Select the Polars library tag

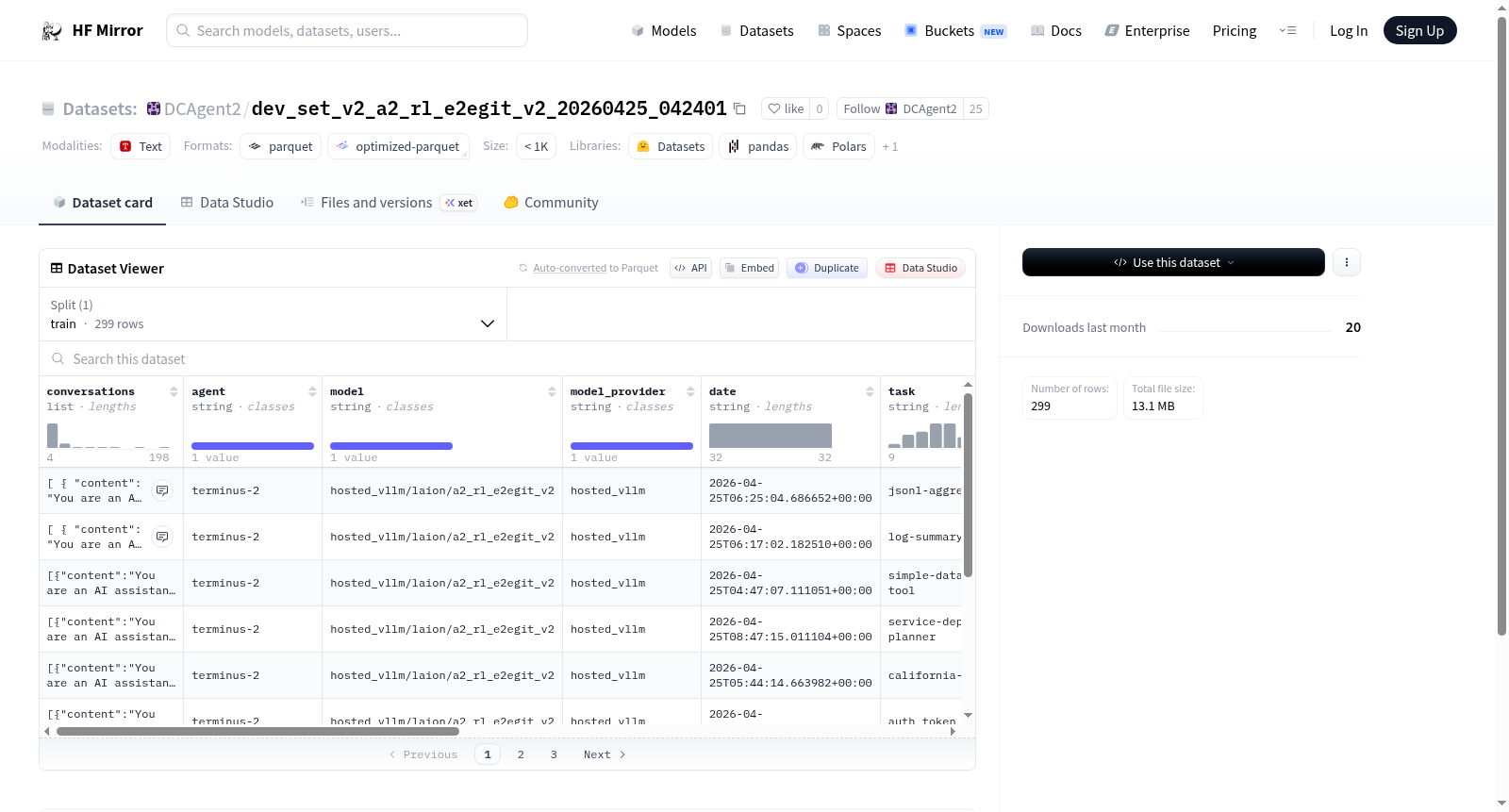tap(838, 147)
